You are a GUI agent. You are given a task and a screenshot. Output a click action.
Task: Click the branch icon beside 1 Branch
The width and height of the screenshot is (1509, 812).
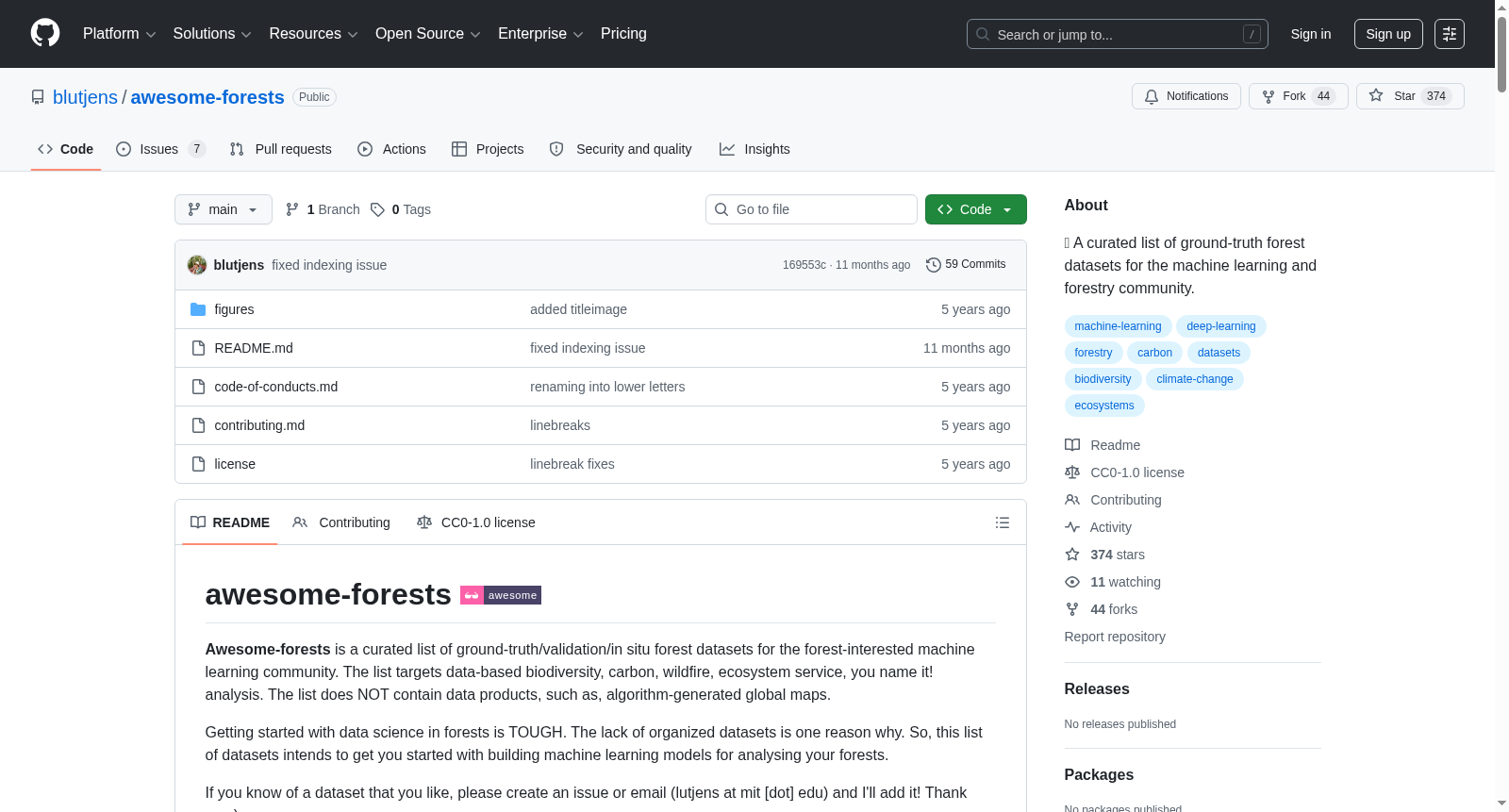(x=292, y=209)
